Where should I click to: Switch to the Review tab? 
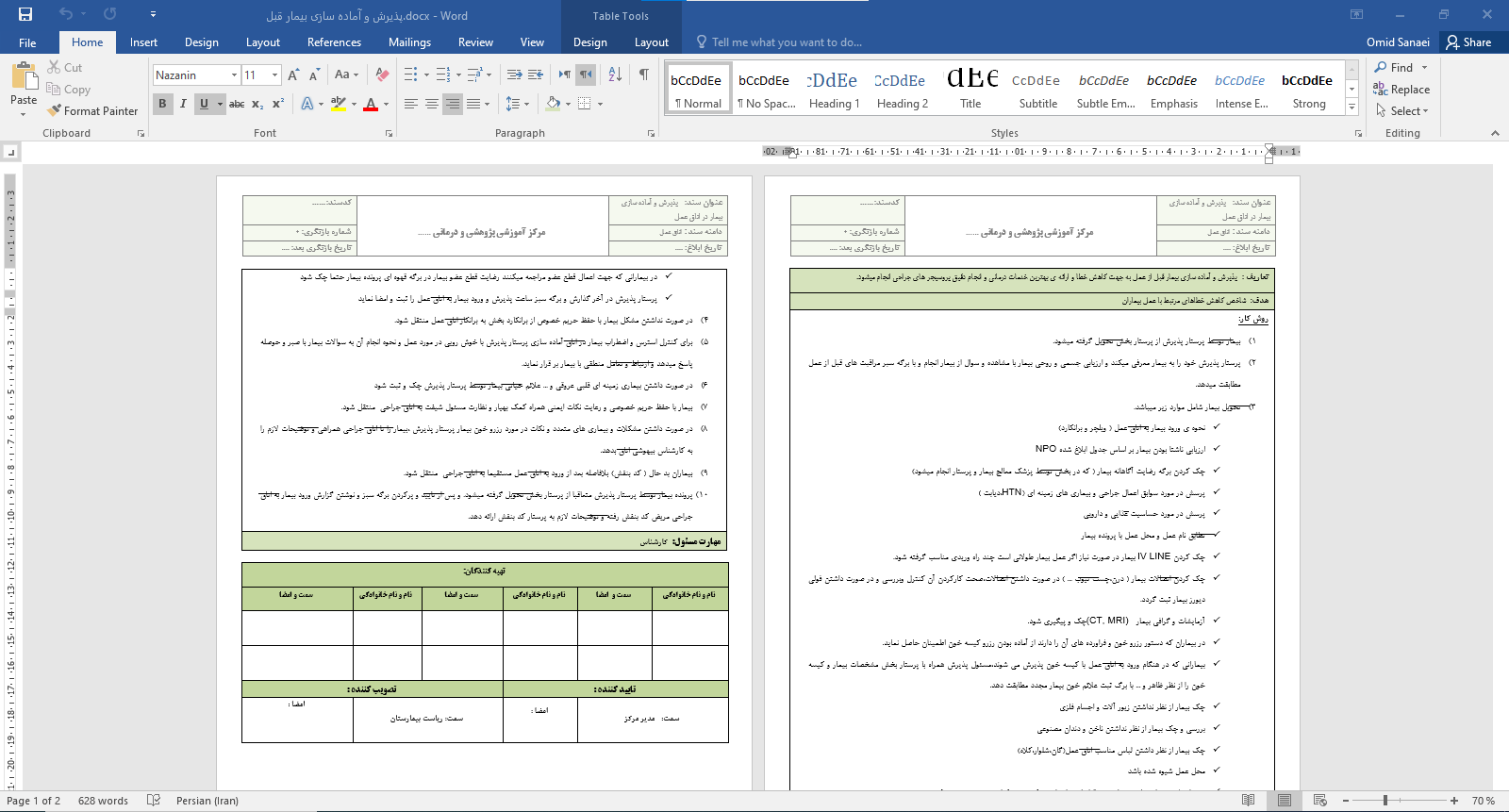click(x=475, y=42)
